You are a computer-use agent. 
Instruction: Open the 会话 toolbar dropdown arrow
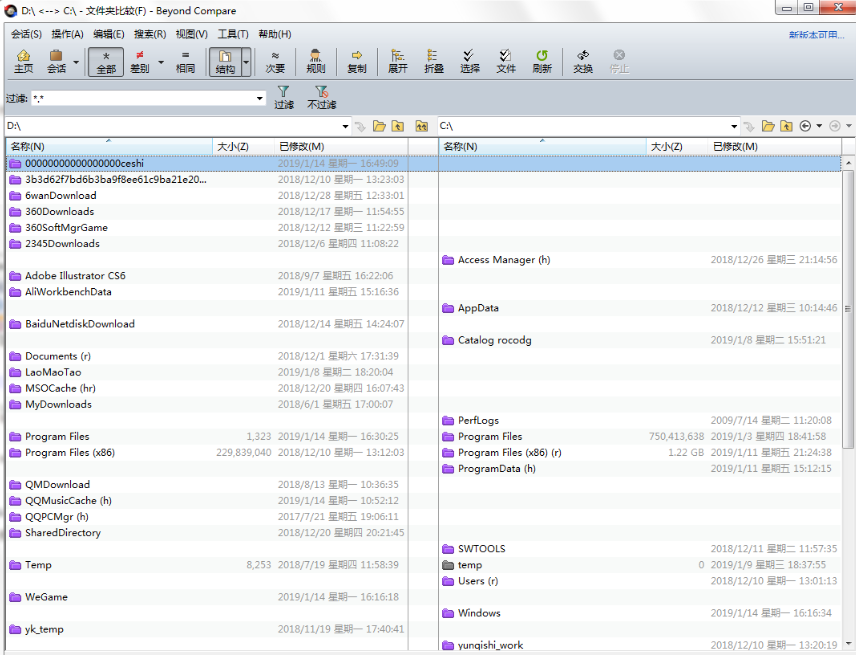tap(76, 62)
